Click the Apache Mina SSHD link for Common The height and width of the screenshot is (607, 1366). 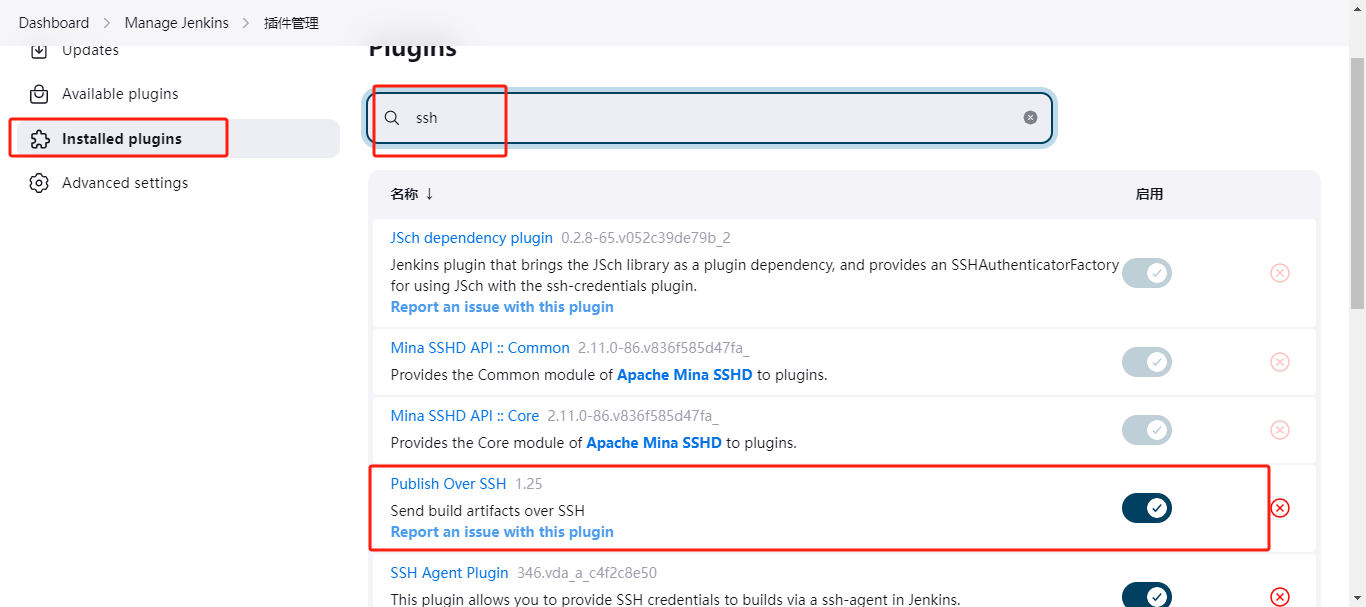tap(684, 375)
